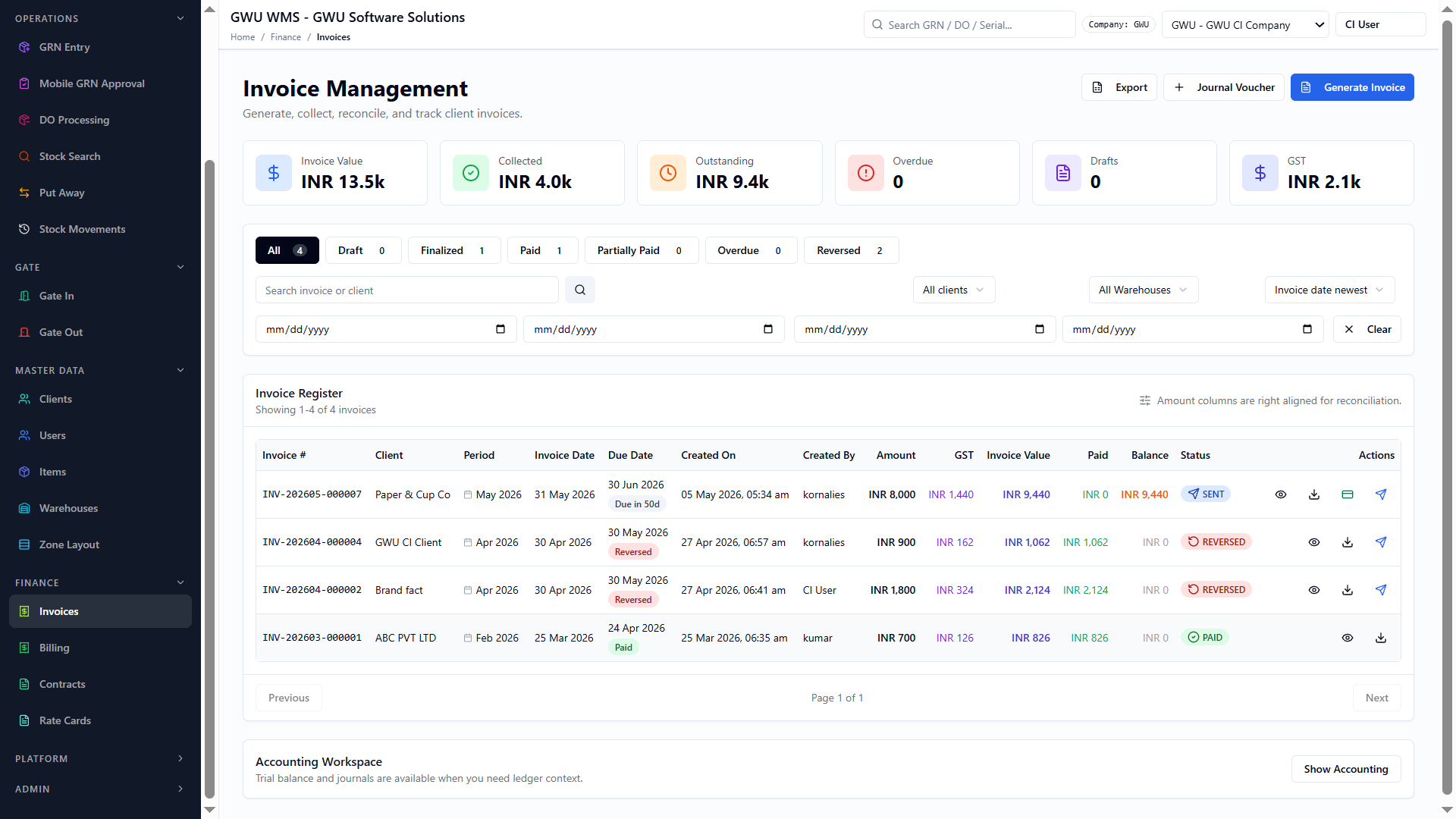The image size is (1456, 819).
Task: Select the Finalized tab
Action: [454, 250]
